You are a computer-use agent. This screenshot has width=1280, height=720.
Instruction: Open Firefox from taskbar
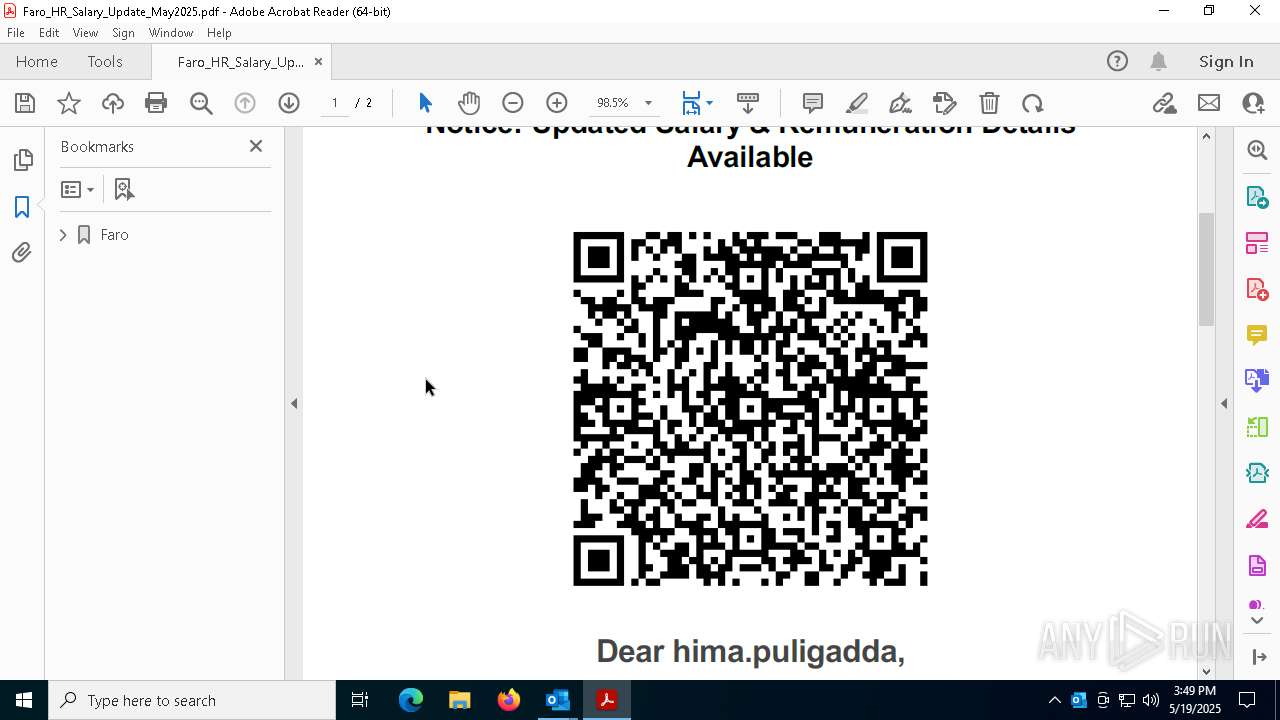point(509,700)
